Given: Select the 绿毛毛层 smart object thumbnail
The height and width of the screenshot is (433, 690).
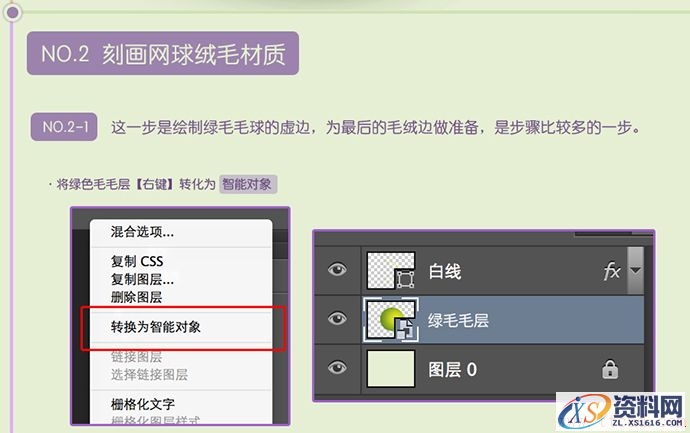Looking at the screenshot, I should 391,319.
